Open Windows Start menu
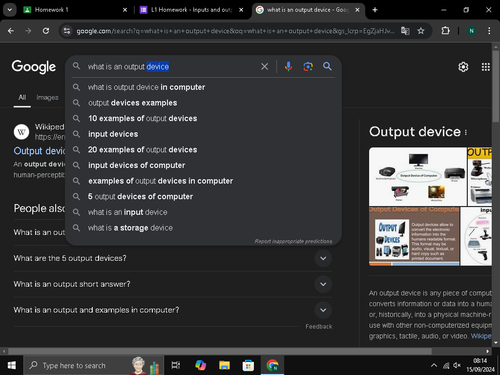 click(x=12, y=366)
